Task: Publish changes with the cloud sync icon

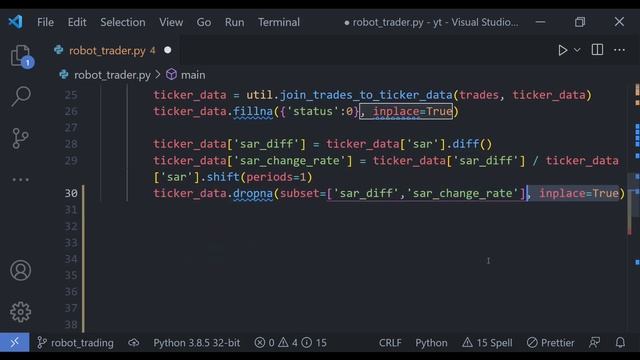Action: coord(133,342)
